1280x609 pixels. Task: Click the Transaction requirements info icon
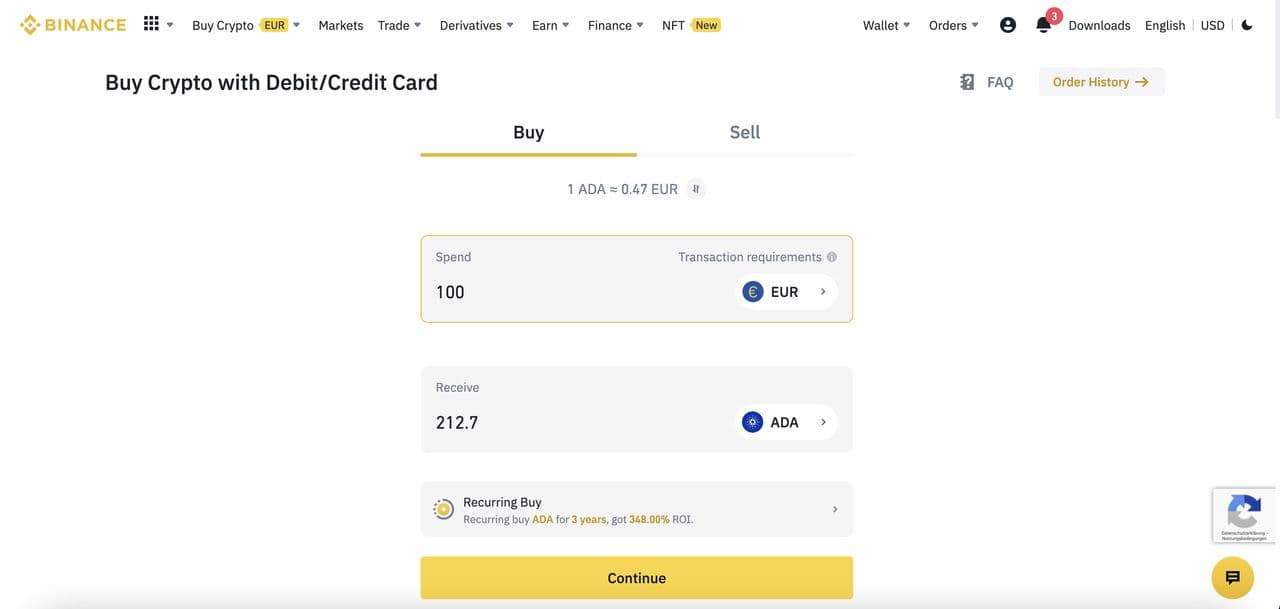tap(832, 257)
